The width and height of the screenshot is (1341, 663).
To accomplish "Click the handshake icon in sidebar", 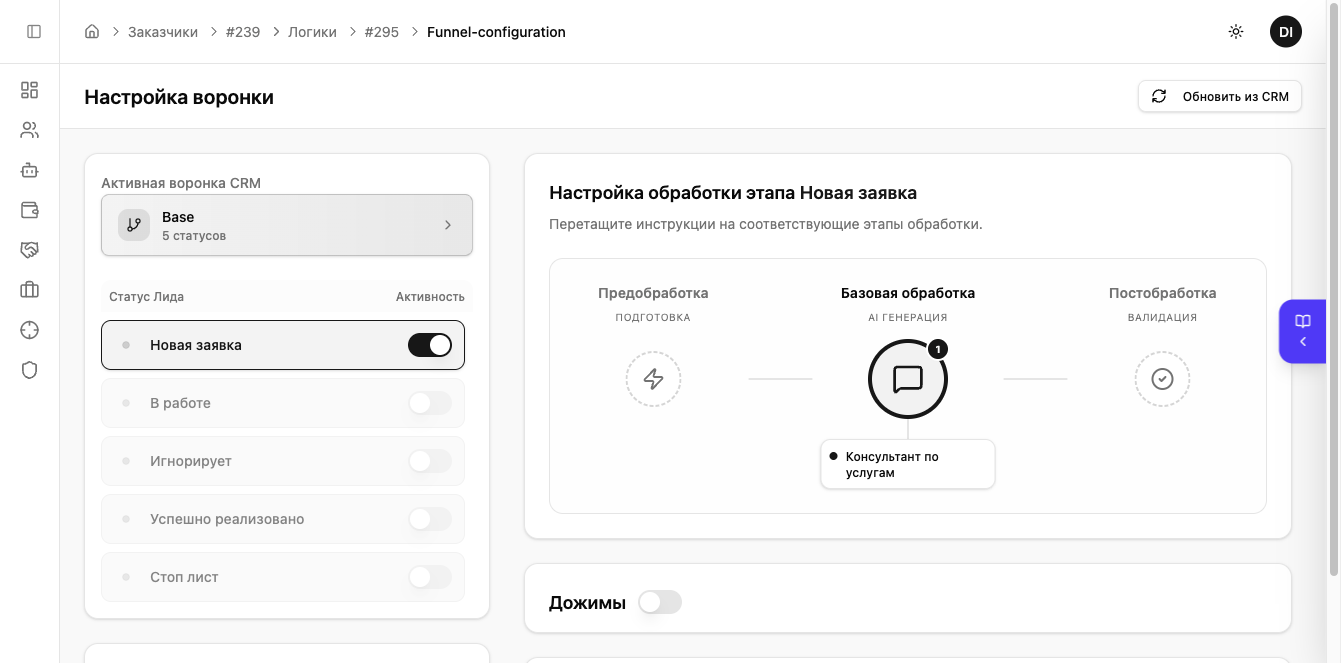I will coord(29,250).
